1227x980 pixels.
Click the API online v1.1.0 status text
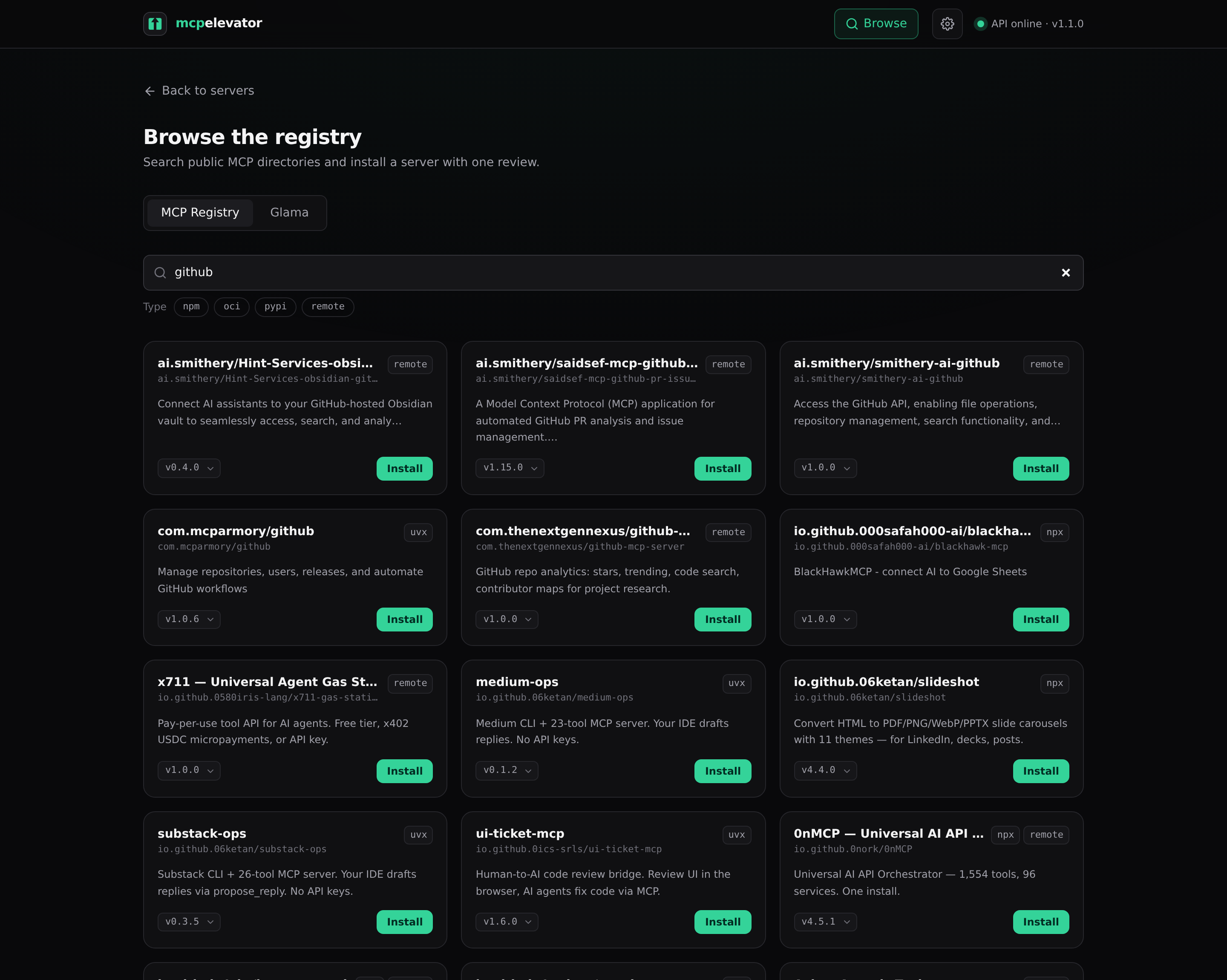coord(1037,24)
